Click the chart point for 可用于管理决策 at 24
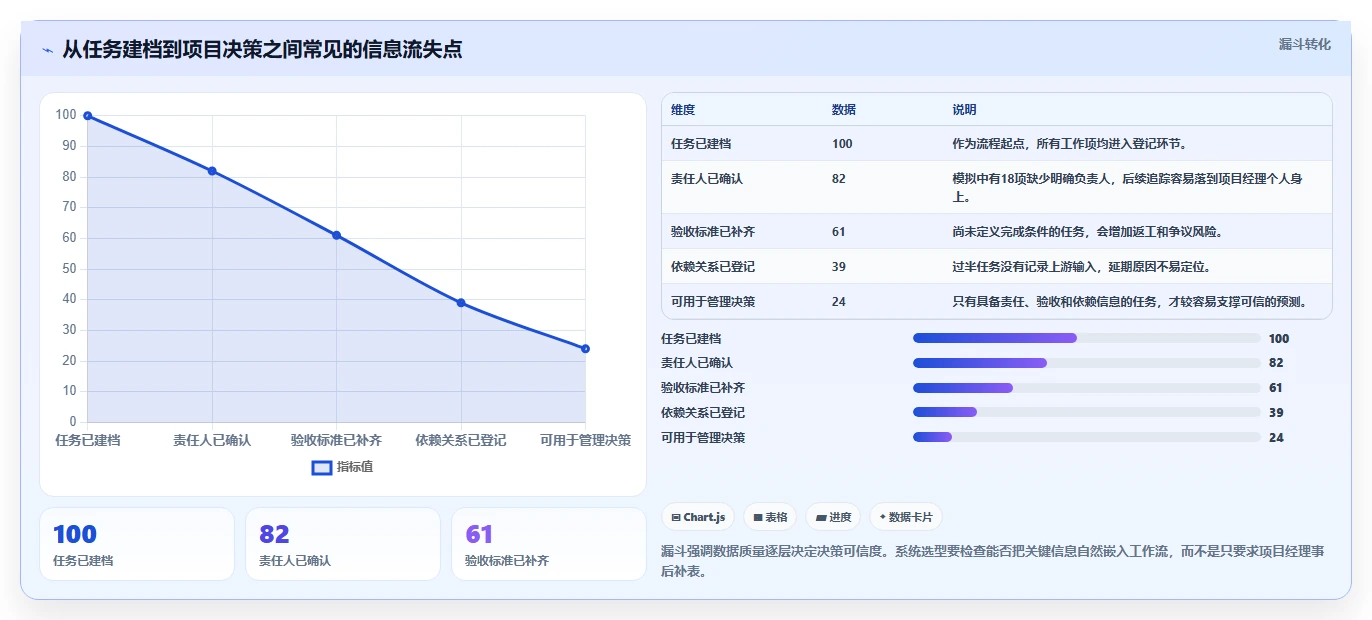Image resolution: width=1372 pixels, height=620 pixels. (585, 349)
